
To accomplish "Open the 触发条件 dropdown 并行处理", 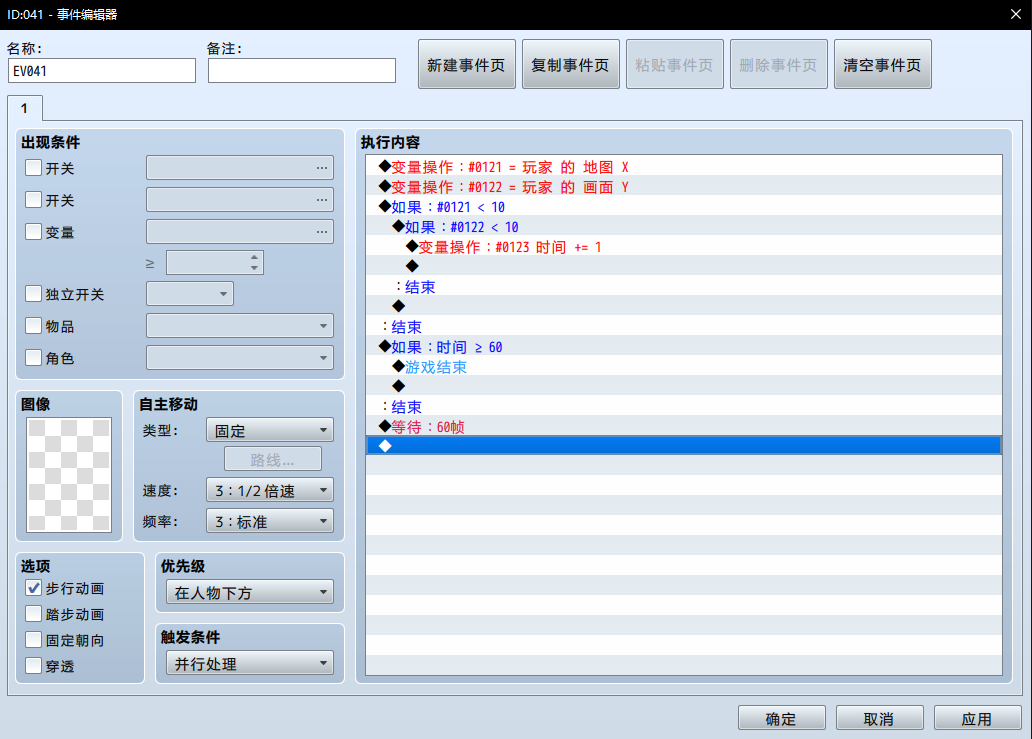I will click(249, 663).
